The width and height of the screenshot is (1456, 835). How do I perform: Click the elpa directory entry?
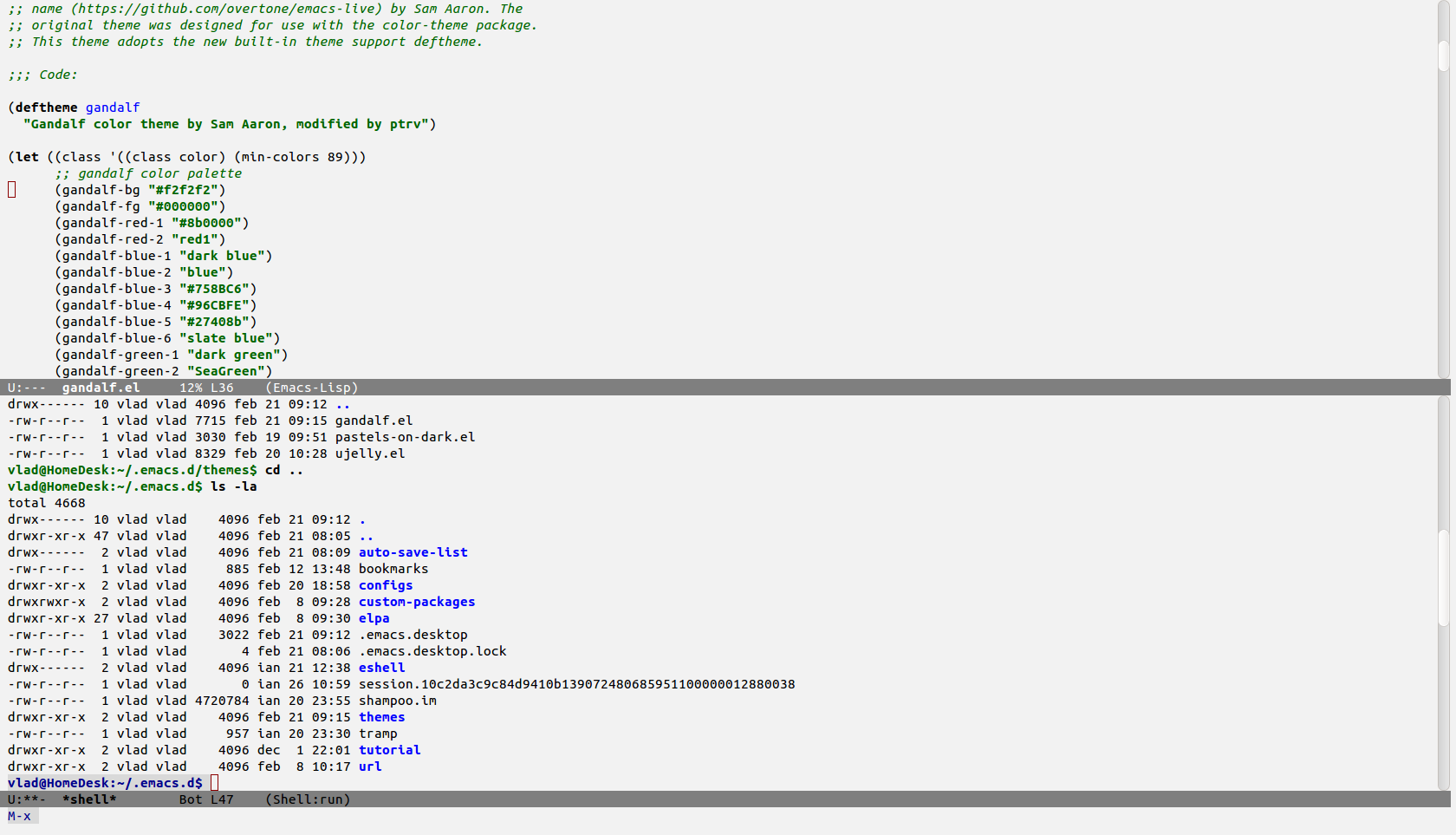[374, 618]
